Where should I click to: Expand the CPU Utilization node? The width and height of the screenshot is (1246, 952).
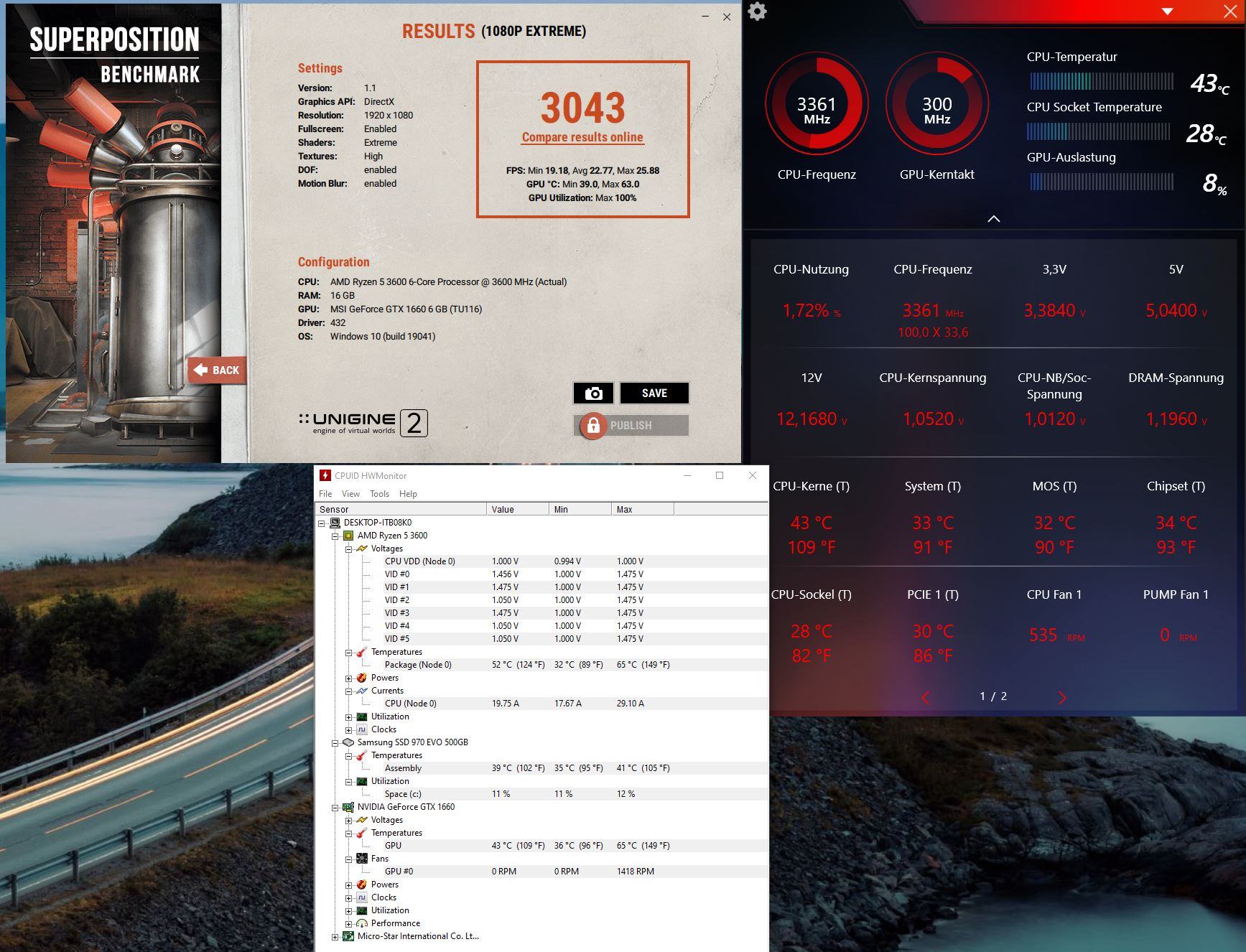[348, 717]
